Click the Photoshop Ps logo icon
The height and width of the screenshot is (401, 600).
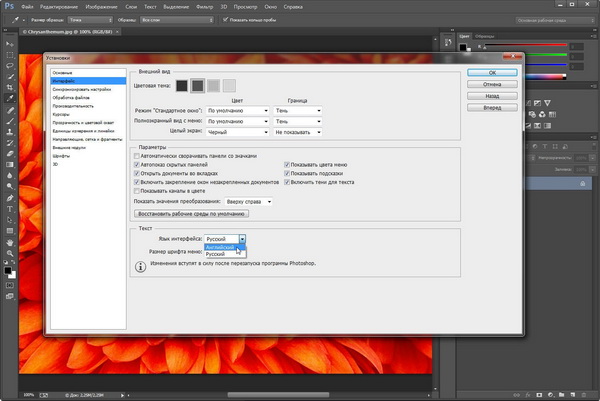click(x=8, y=5)
